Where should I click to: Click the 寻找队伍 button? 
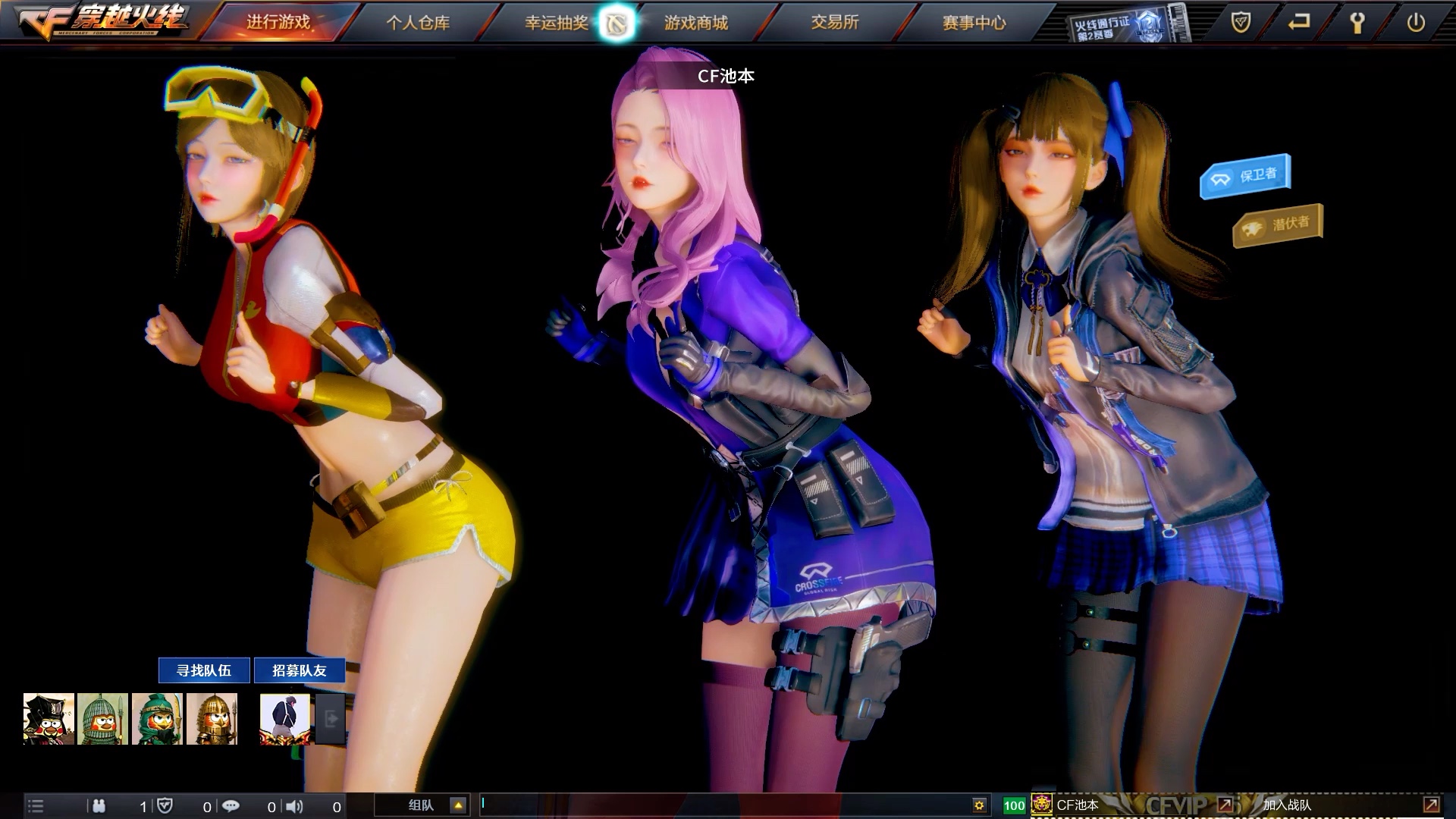point(204,670)
